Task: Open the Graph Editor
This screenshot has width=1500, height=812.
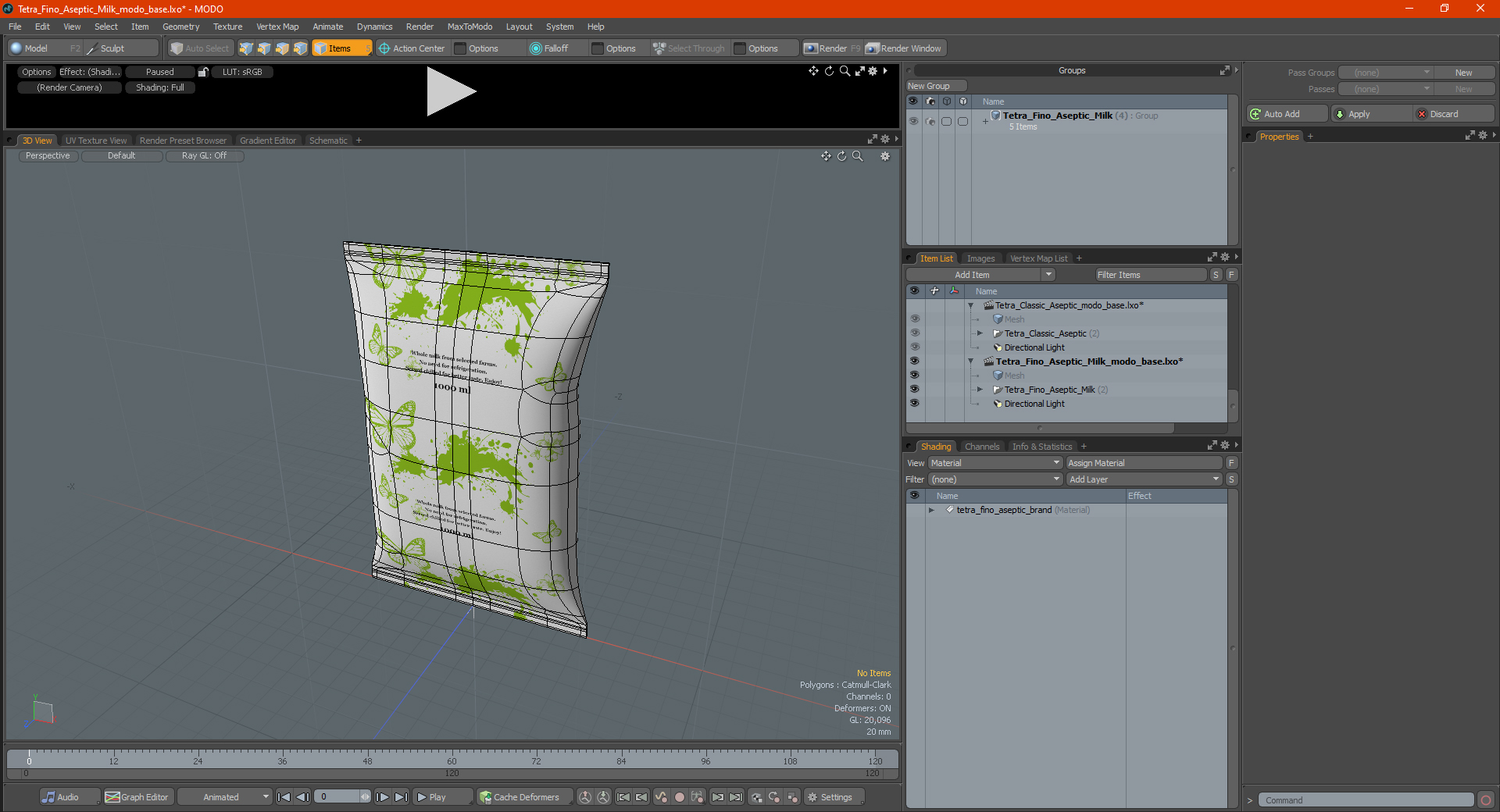Action: (x=137, y=797)
